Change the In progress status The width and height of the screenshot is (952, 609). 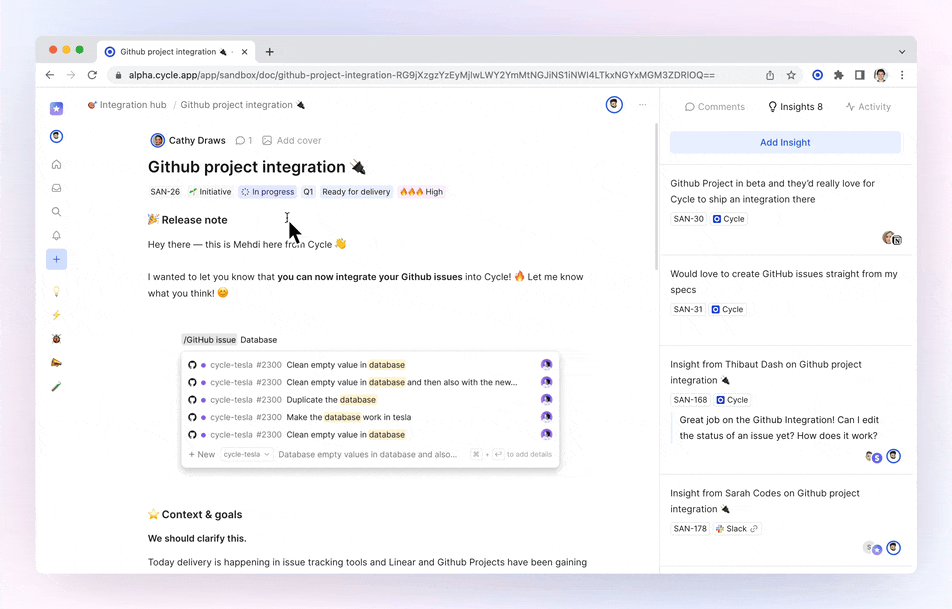(x=267, y=192)
